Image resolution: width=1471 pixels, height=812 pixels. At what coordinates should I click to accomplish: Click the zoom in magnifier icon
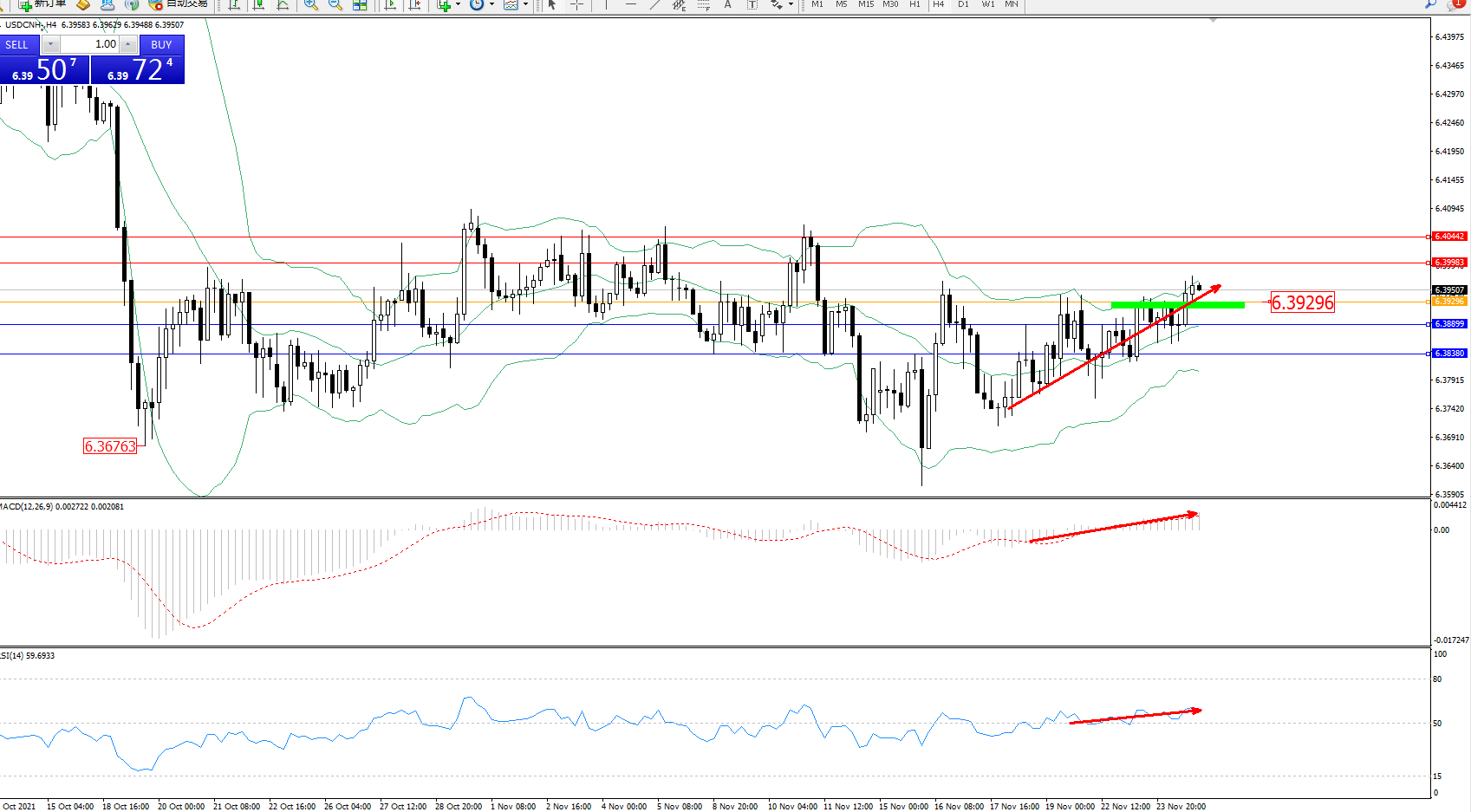click(310, 4)
